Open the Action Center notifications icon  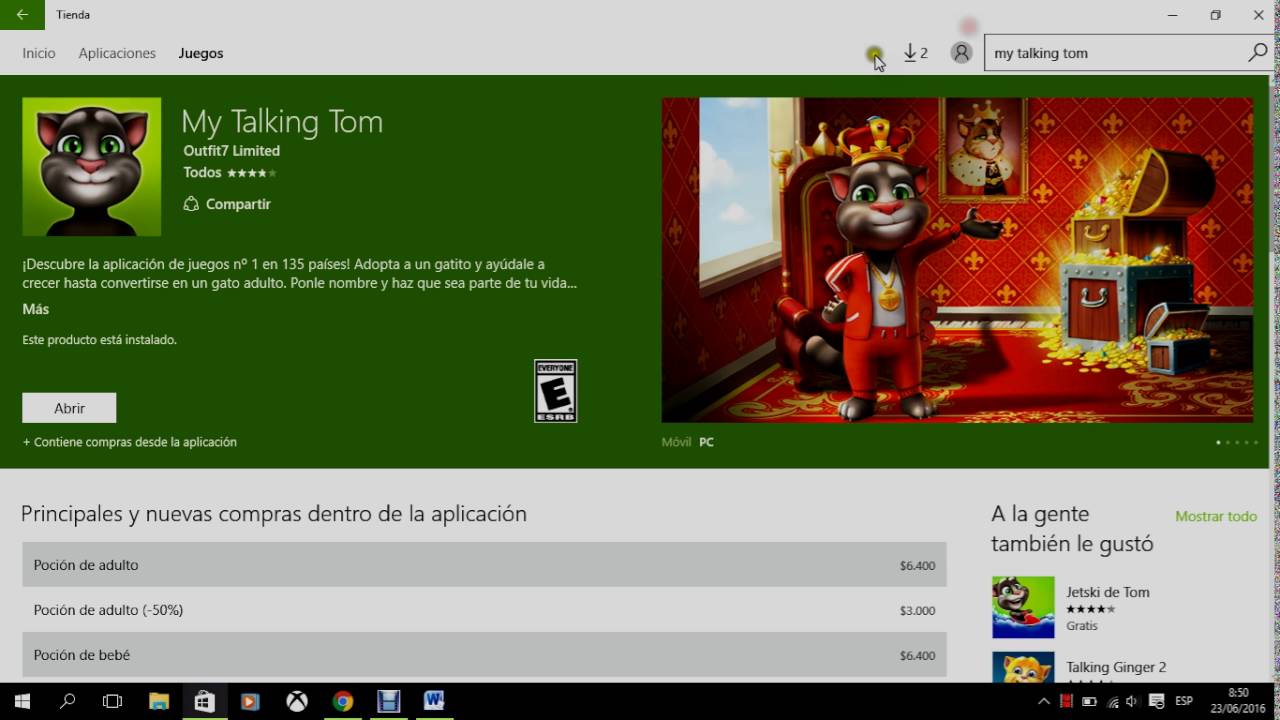(1157, 701)
